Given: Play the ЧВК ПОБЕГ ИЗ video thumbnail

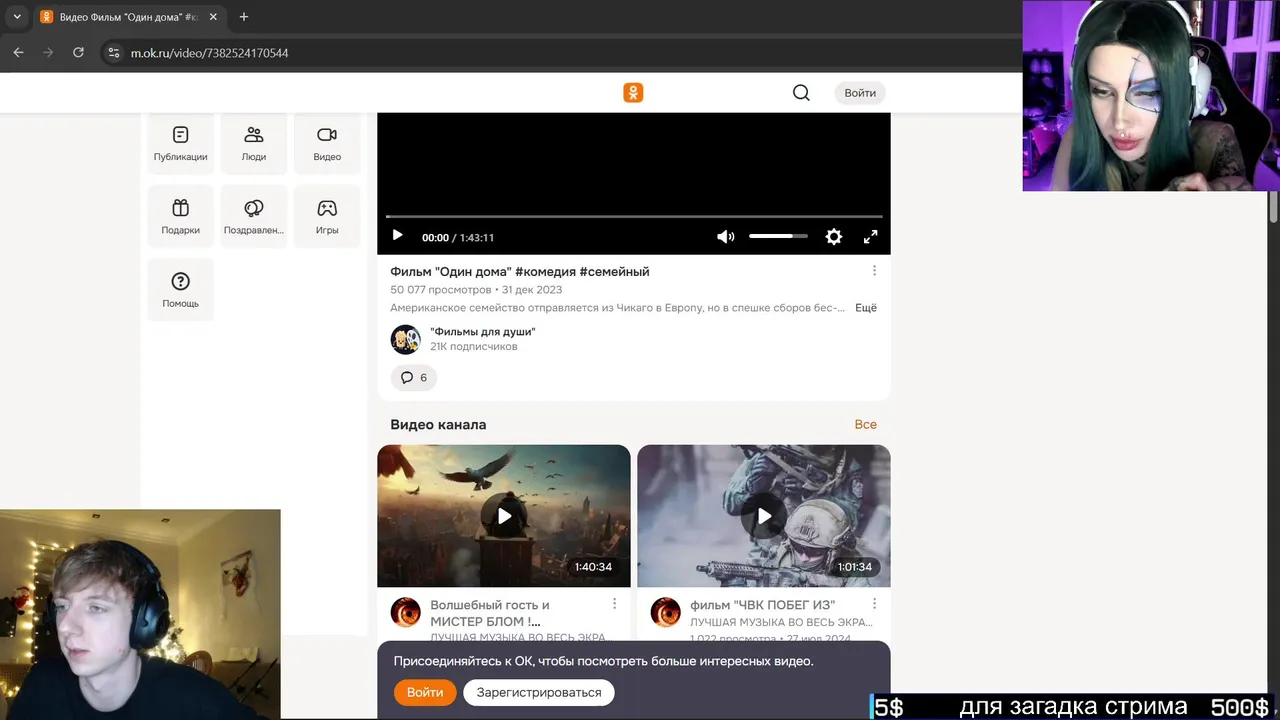Looking at the screenshot, I should click(x=764, y=516).
